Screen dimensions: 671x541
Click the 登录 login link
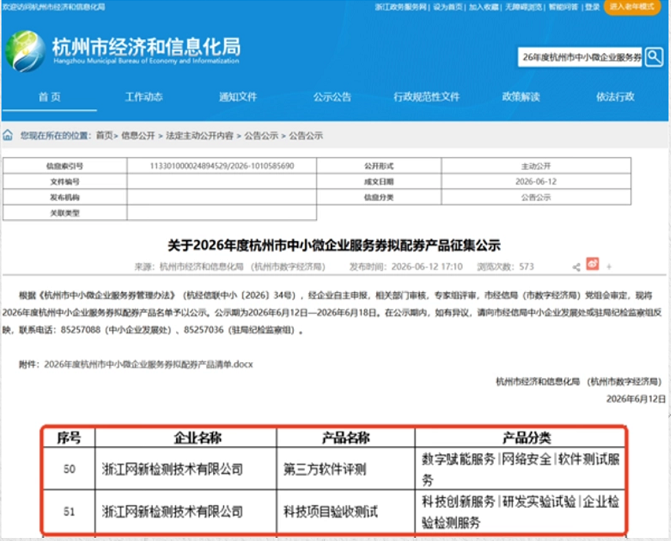pos(592,7)
